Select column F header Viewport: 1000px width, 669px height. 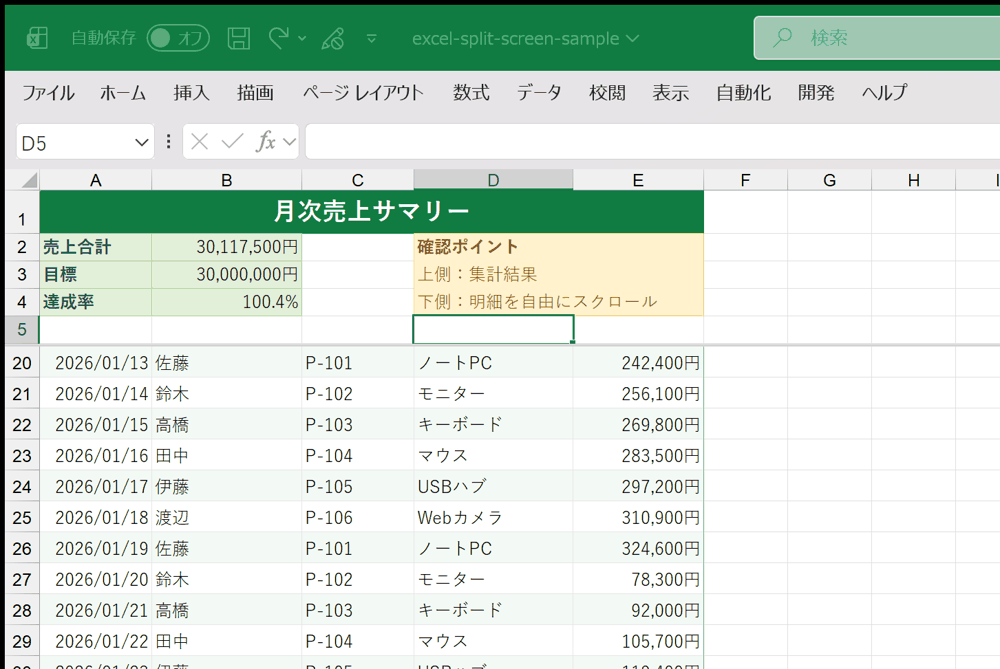click(x=745, y=180)
